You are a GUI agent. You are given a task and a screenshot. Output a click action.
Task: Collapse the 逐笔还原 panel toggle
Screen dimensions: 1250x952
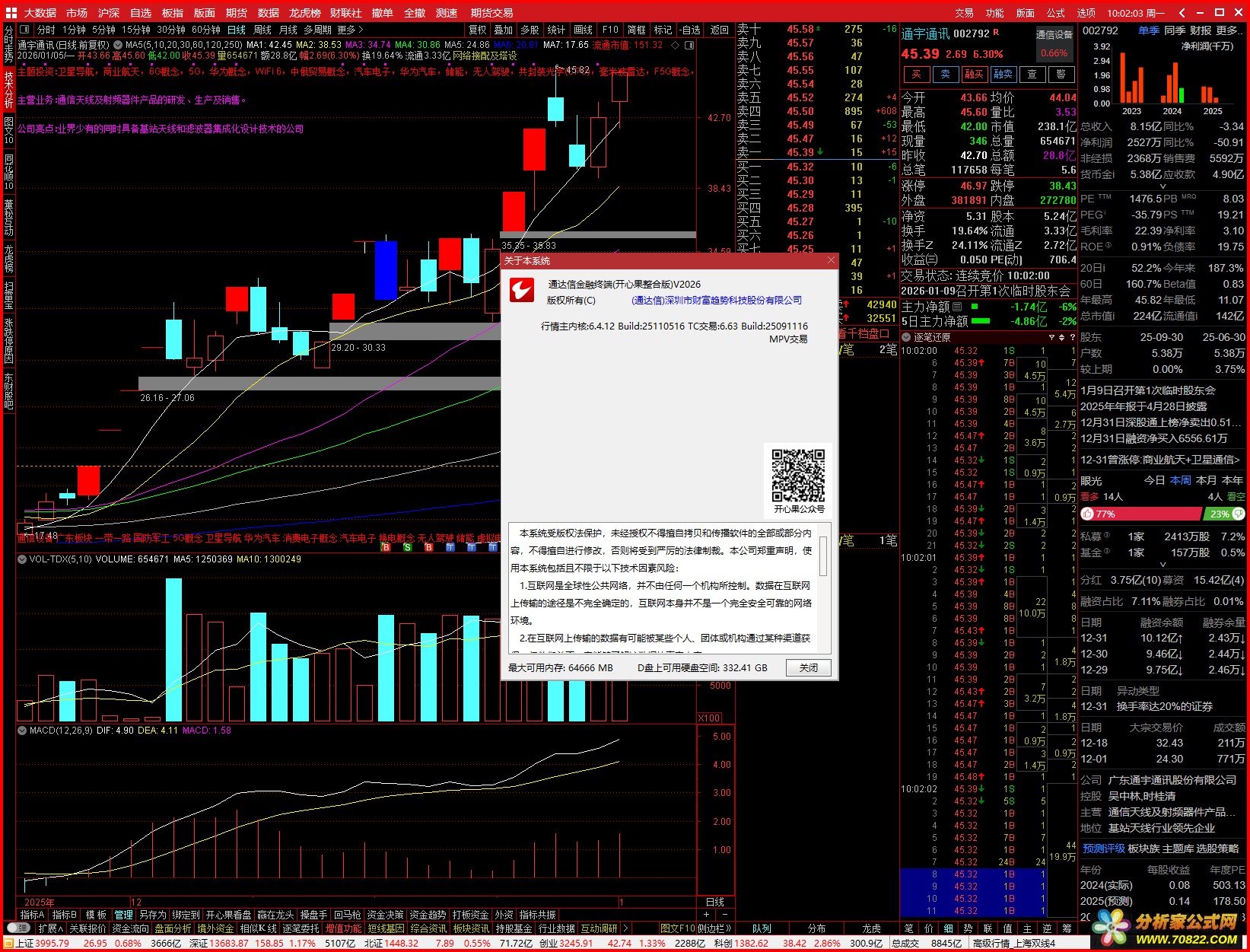point(906,337)
